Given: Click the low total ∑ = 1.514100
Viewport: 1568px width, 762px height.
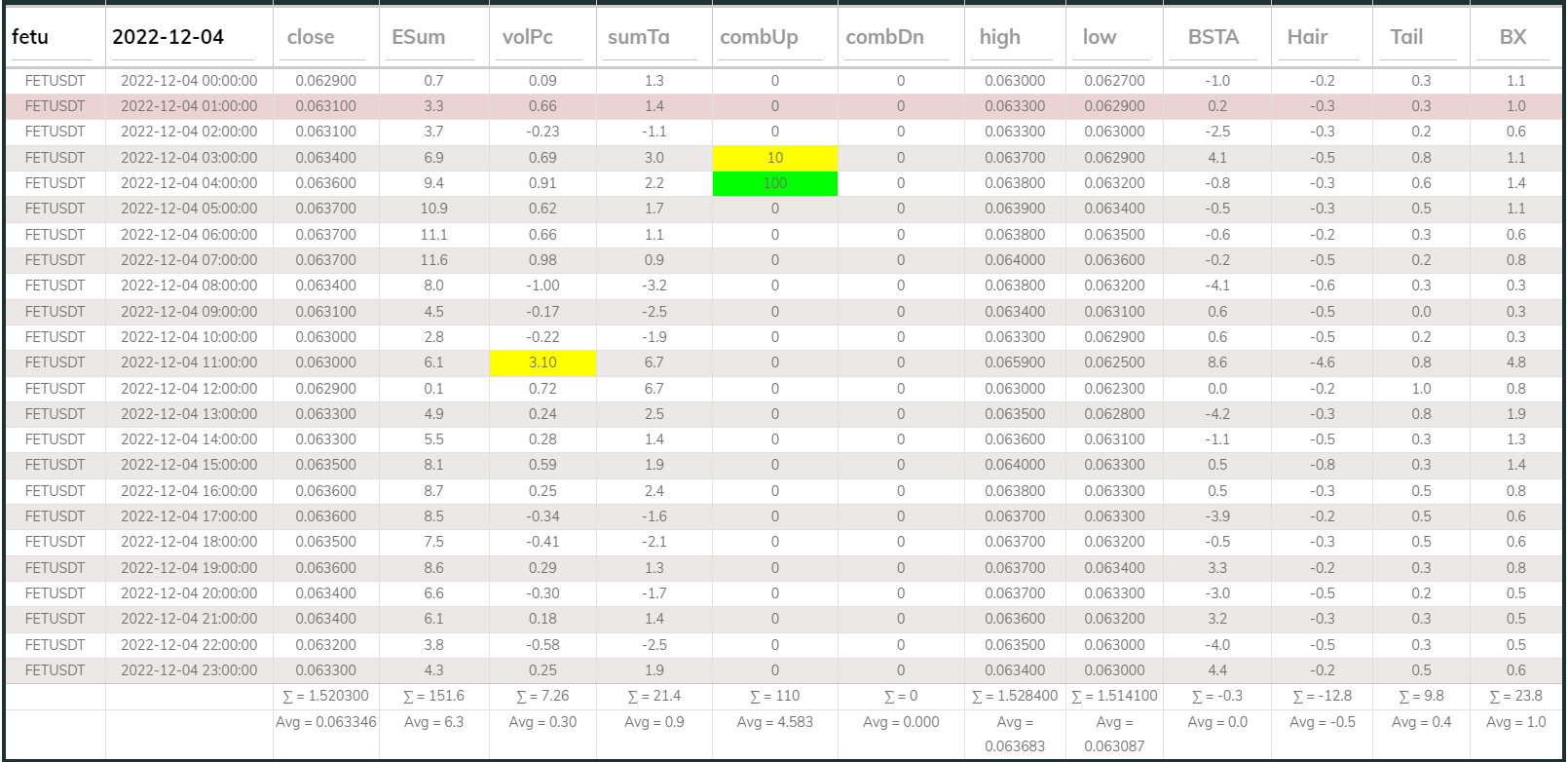Looking at the screenshot, I should [x=1114, y=697].
